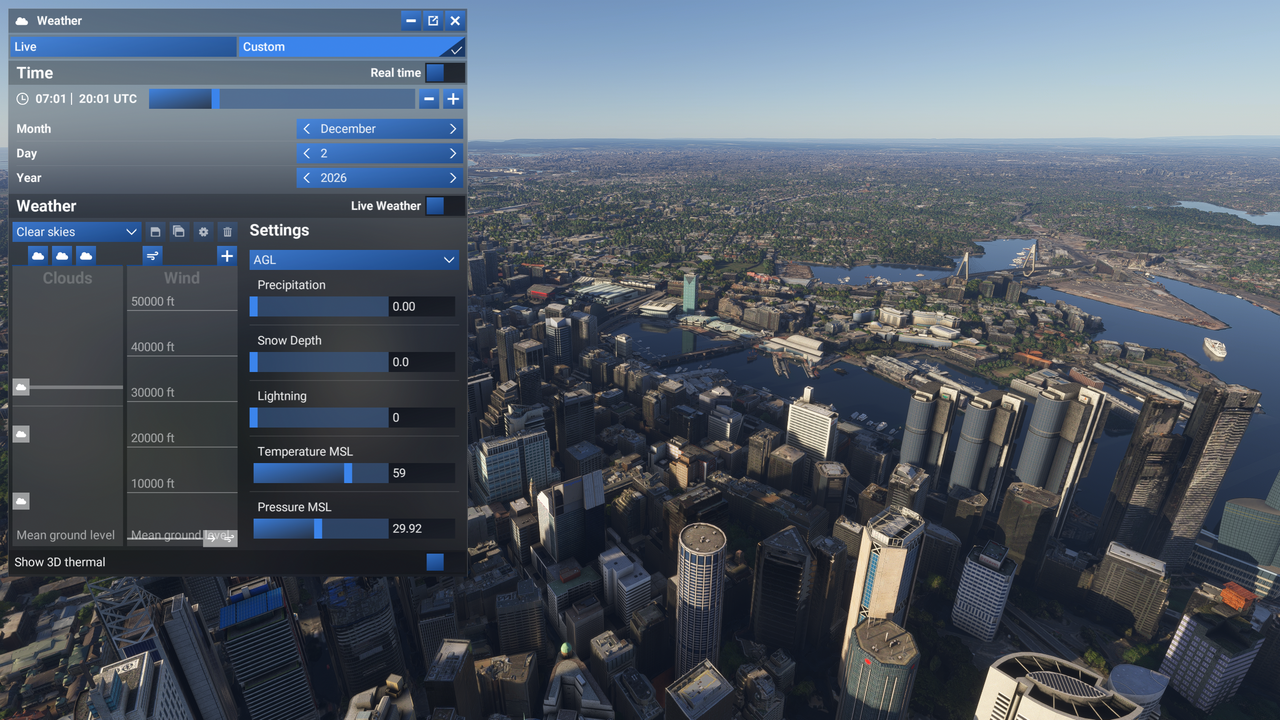
Task: Select the ground-level wind layer marker
Action: tap(220, 538)
